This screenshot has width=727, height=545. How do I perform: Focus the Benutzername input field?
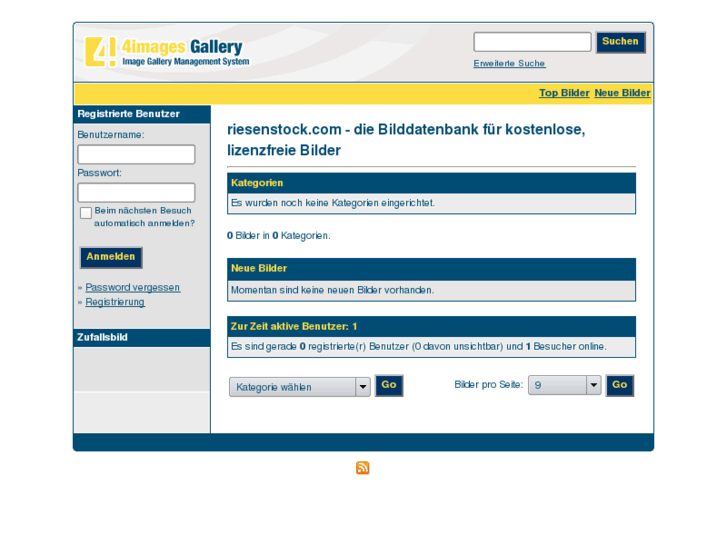pos(136,154)
